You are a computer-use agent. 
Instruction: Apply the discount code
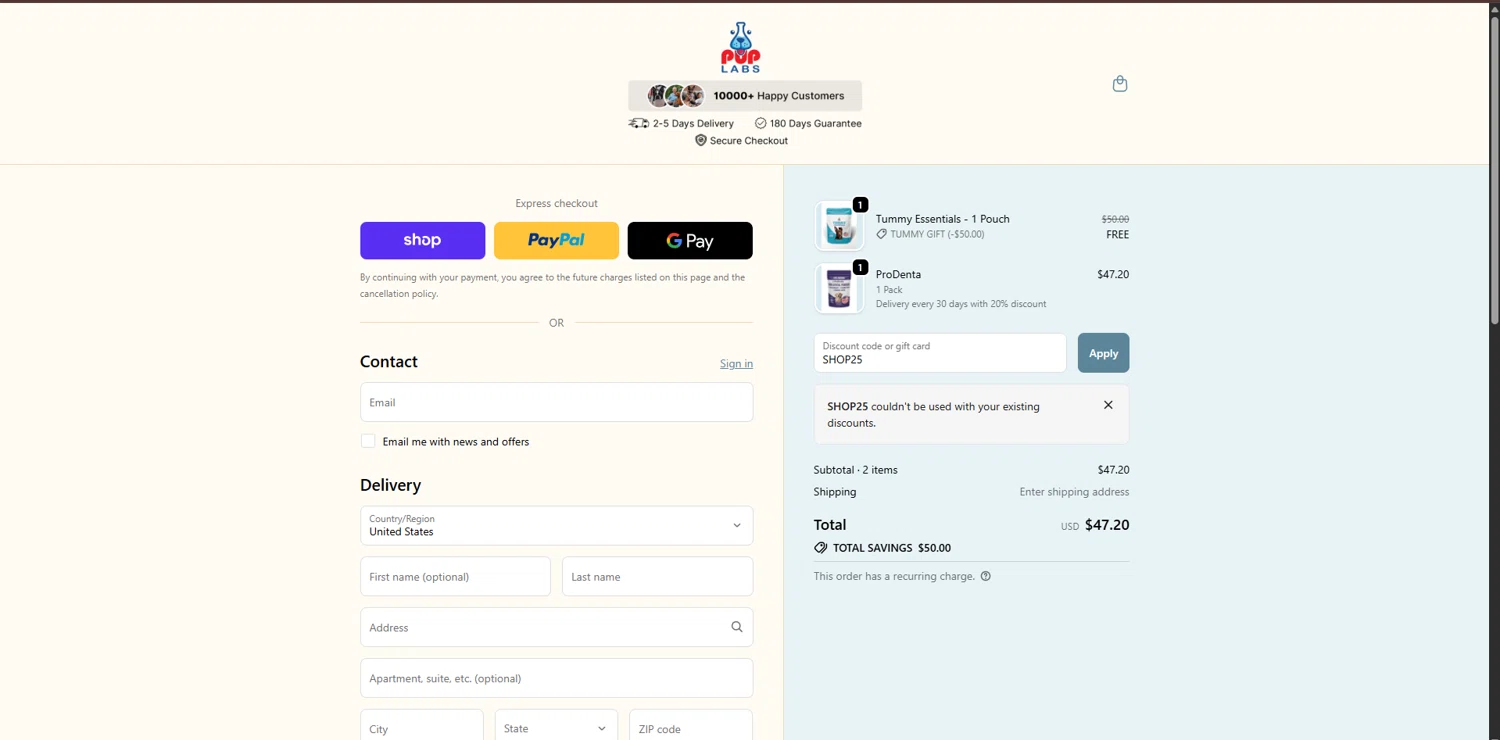coord(1103,353)
